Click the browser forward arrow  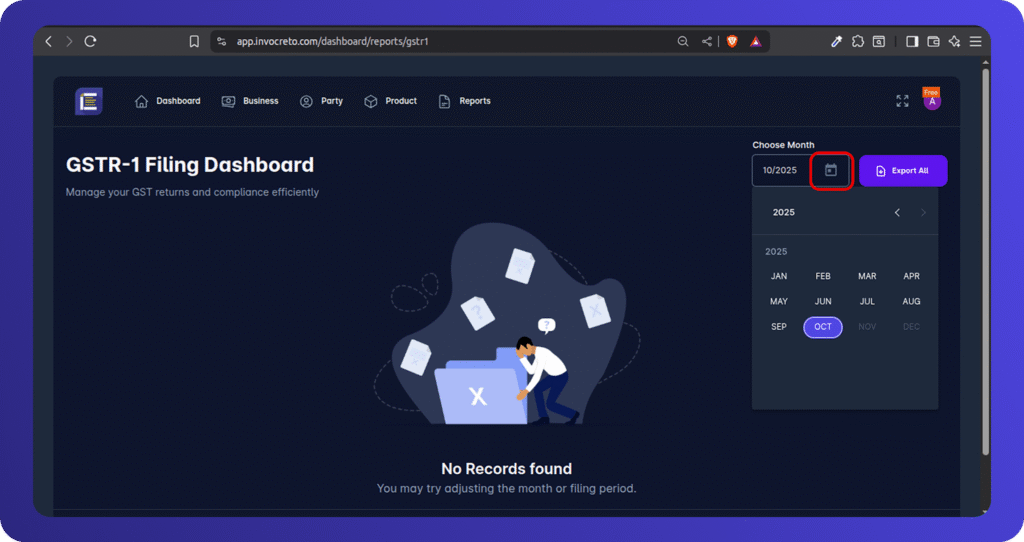tap(69, 41)
